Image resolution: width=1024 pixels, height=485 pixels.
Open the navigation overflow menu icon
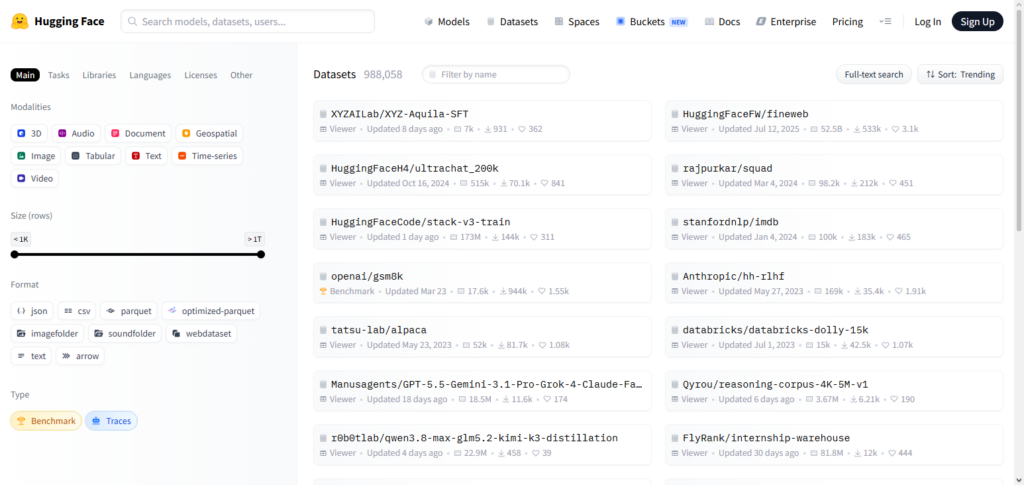[885, 22]
